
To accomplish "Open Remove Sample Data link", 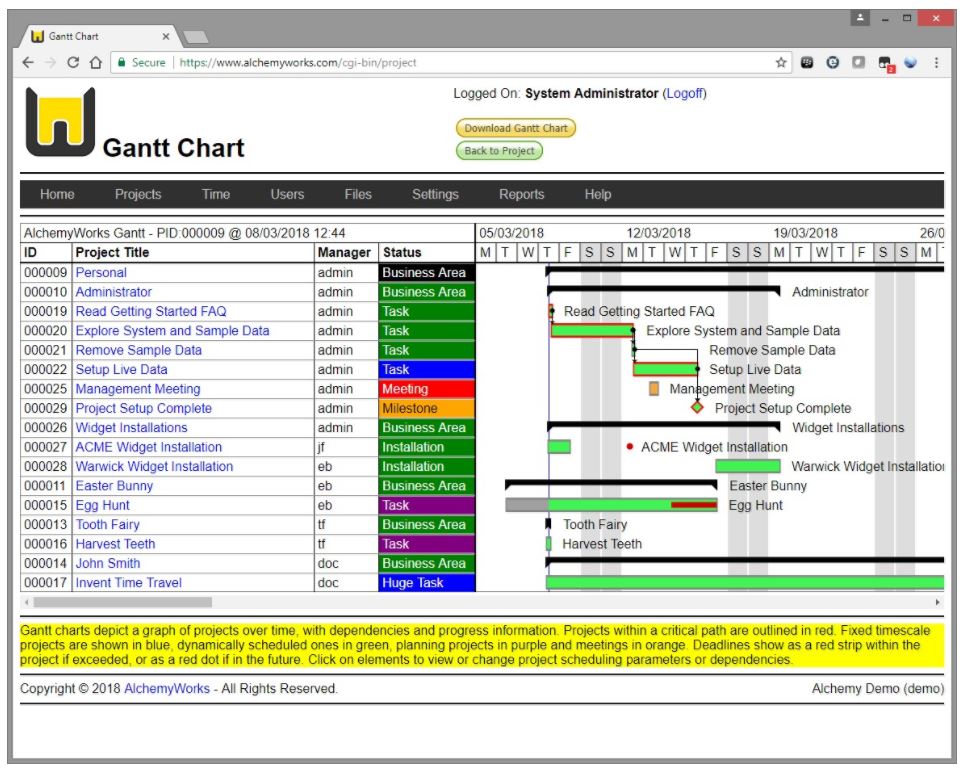I will click(139, 350).
